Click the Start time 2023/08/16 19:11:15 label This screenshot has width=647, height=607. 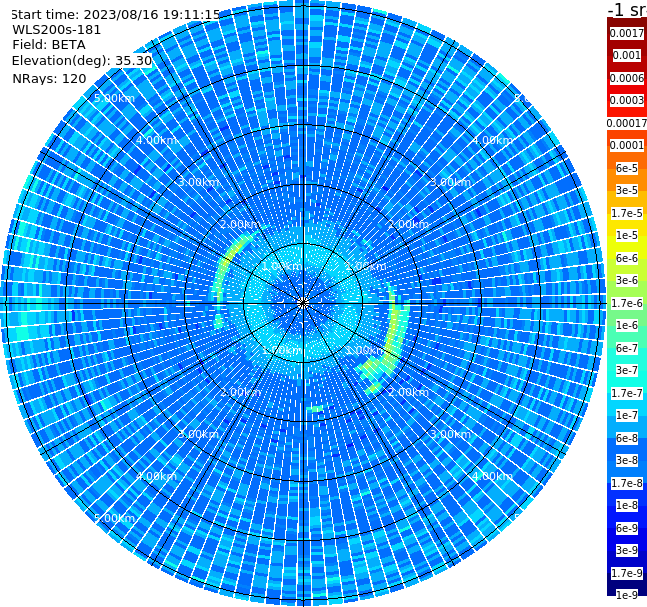116,14
